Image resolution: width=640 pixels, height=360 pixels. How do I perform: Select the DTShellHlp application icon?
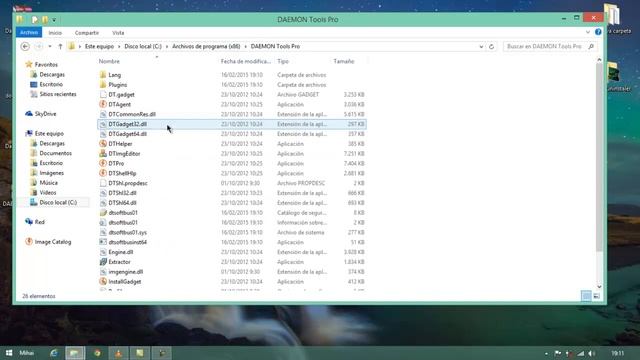coord(103,173)
